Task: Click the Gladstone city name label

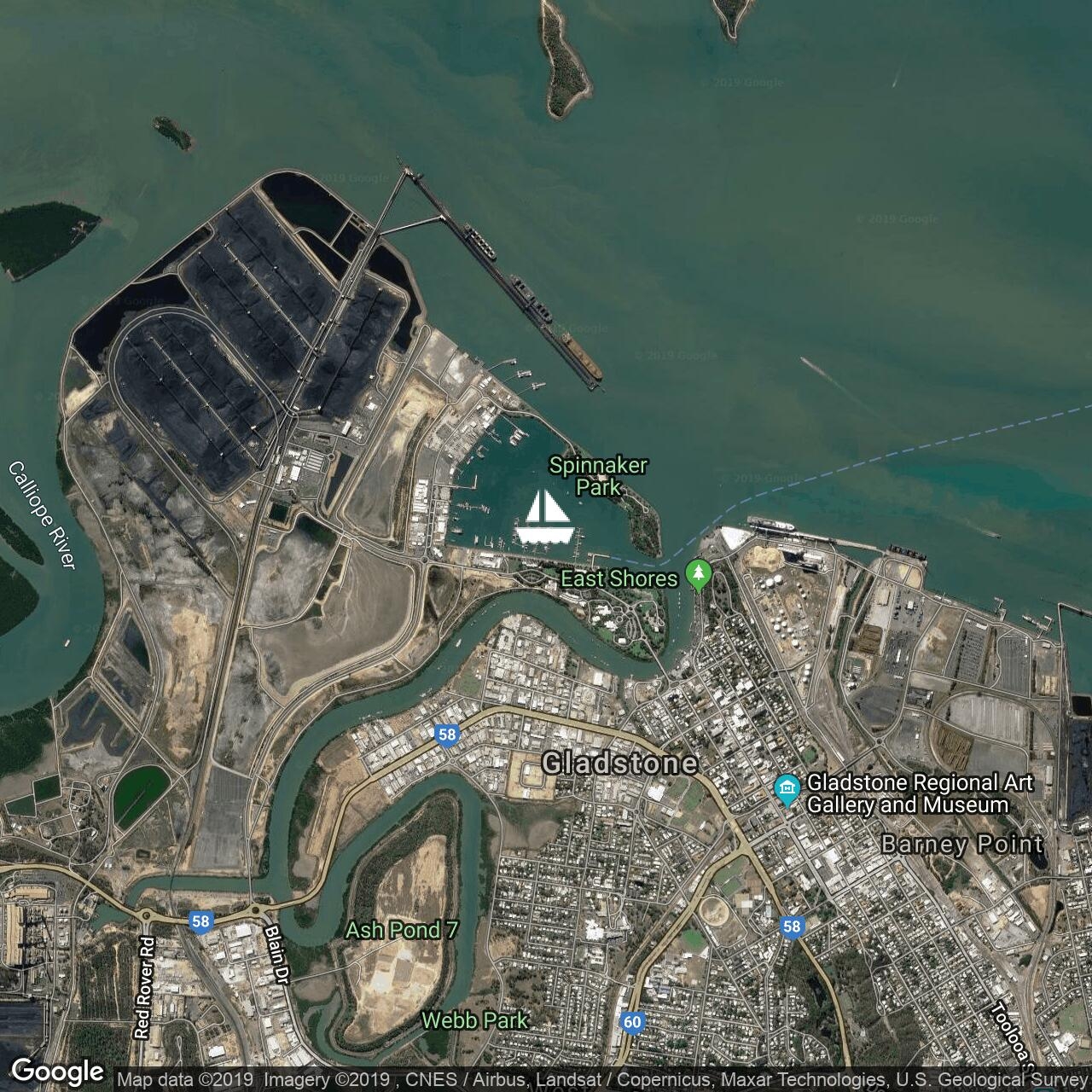Action: coord(620,763)
